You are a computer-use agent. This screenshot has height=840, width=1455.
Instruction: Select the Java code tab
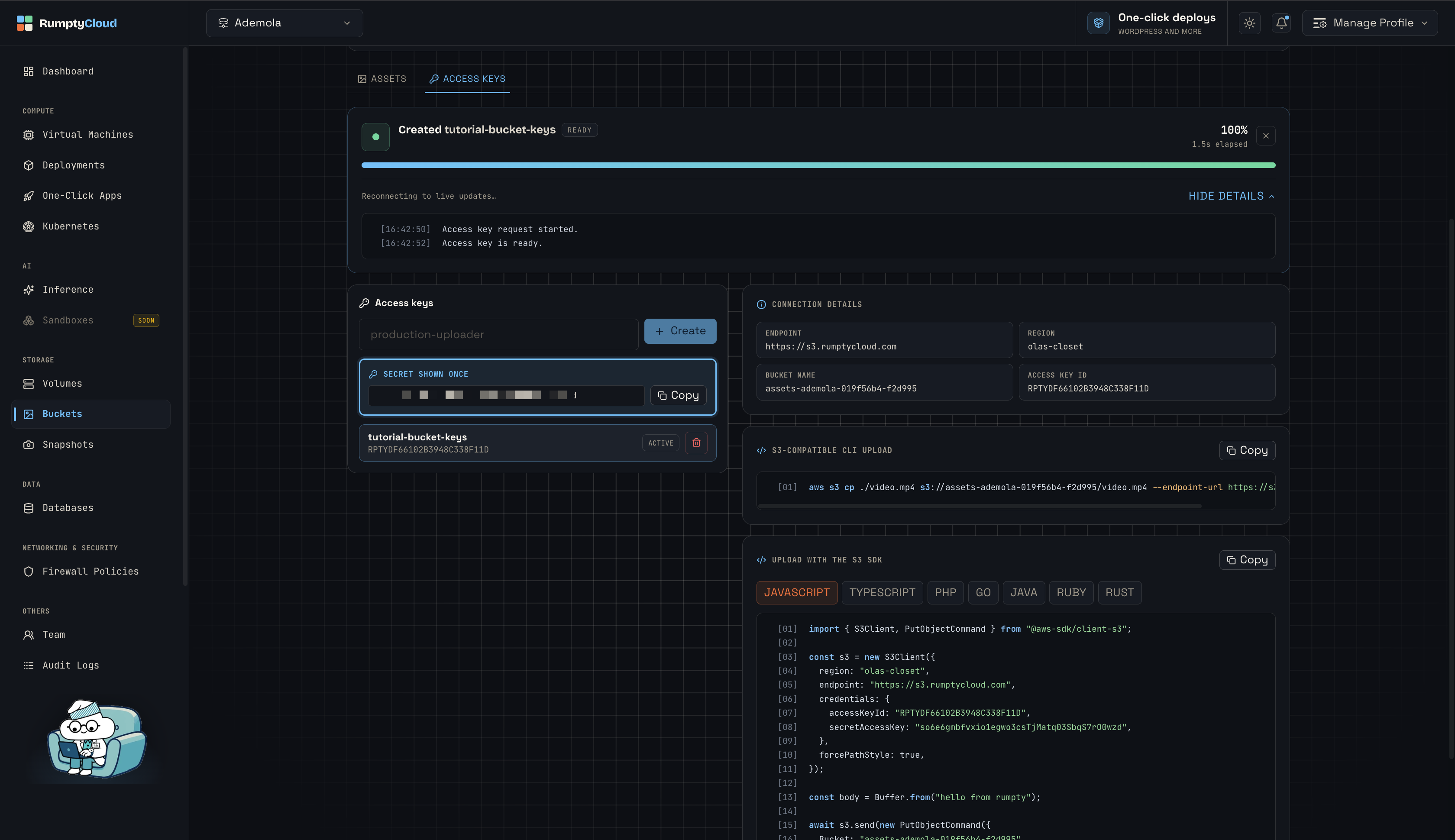[x=1023, y=592]
